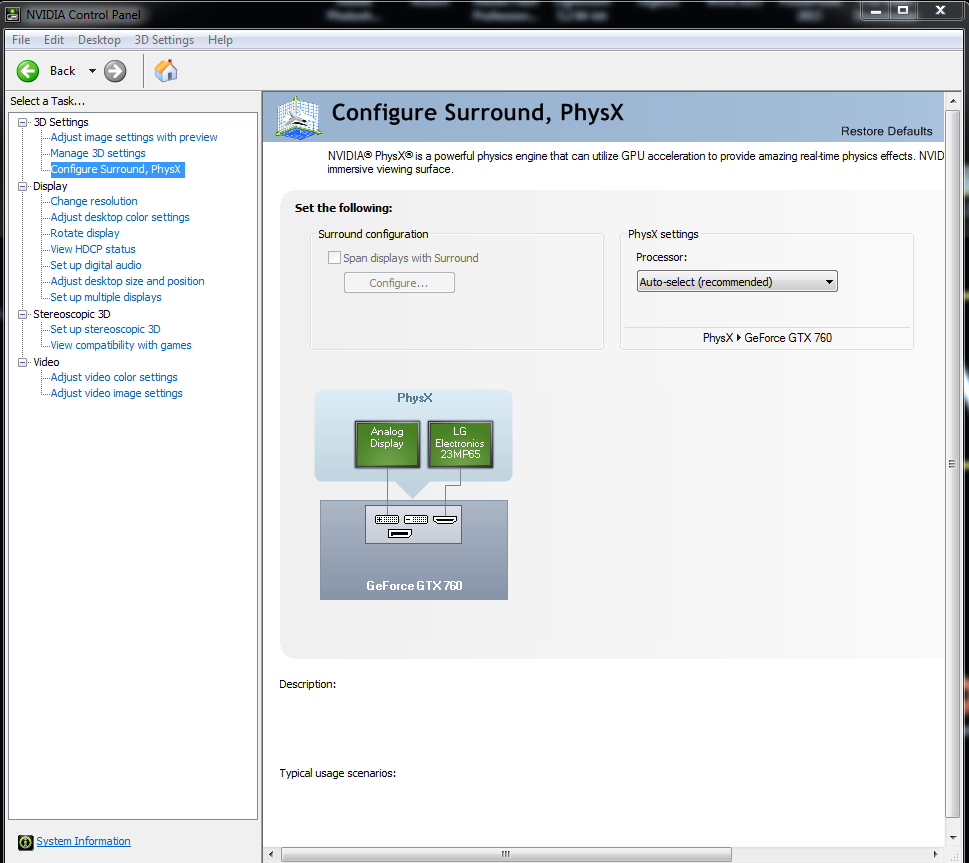
Task: Click the DisplayPort connector icon on GPU
Action: pyautogui.click(x=400, y=534)
